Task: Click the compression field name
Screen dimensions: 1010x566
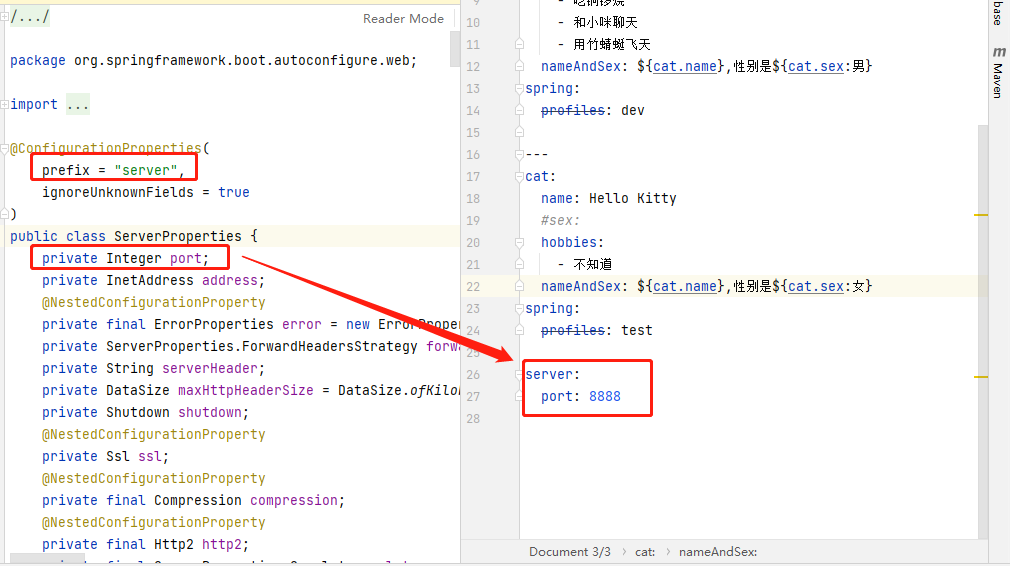Action: pos(294,500)
